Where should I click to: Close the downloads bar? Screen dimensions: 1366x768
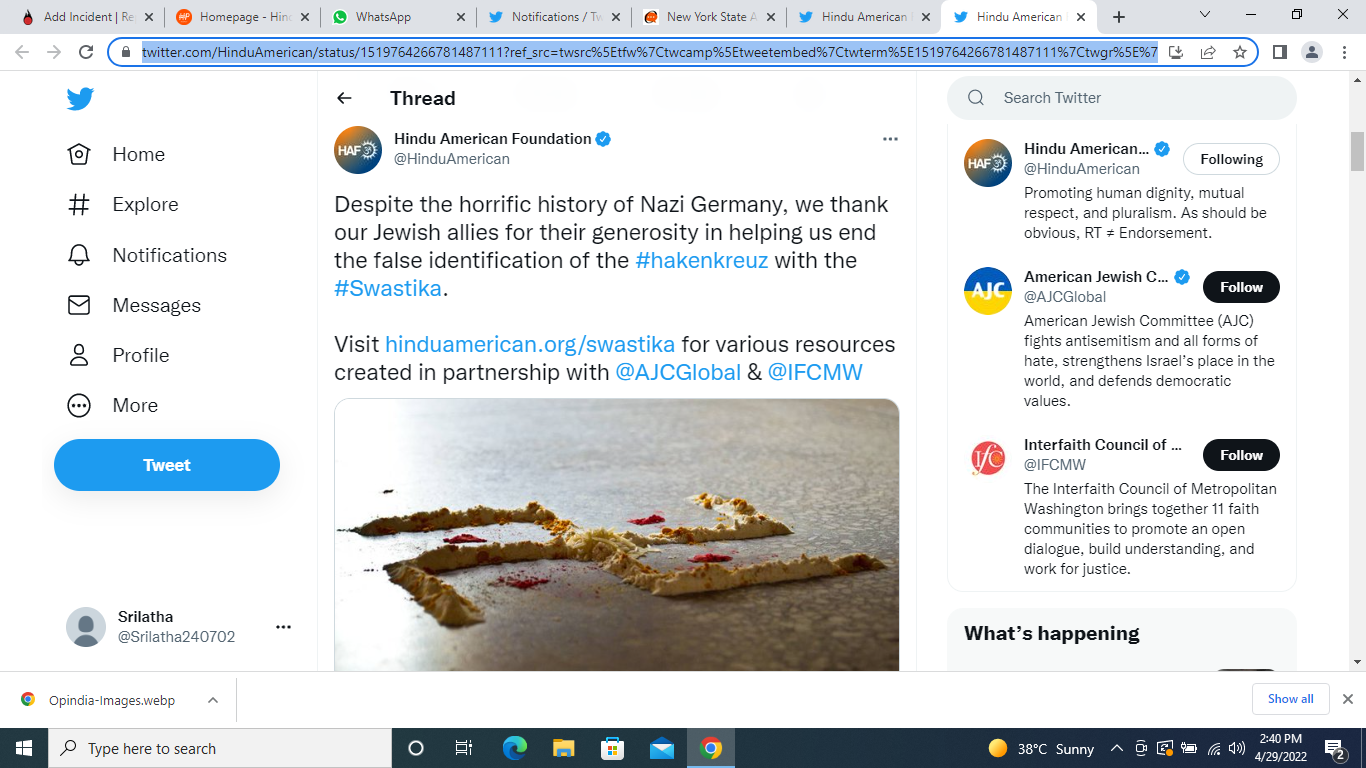pyautogui.click(x=1347, y=699)
